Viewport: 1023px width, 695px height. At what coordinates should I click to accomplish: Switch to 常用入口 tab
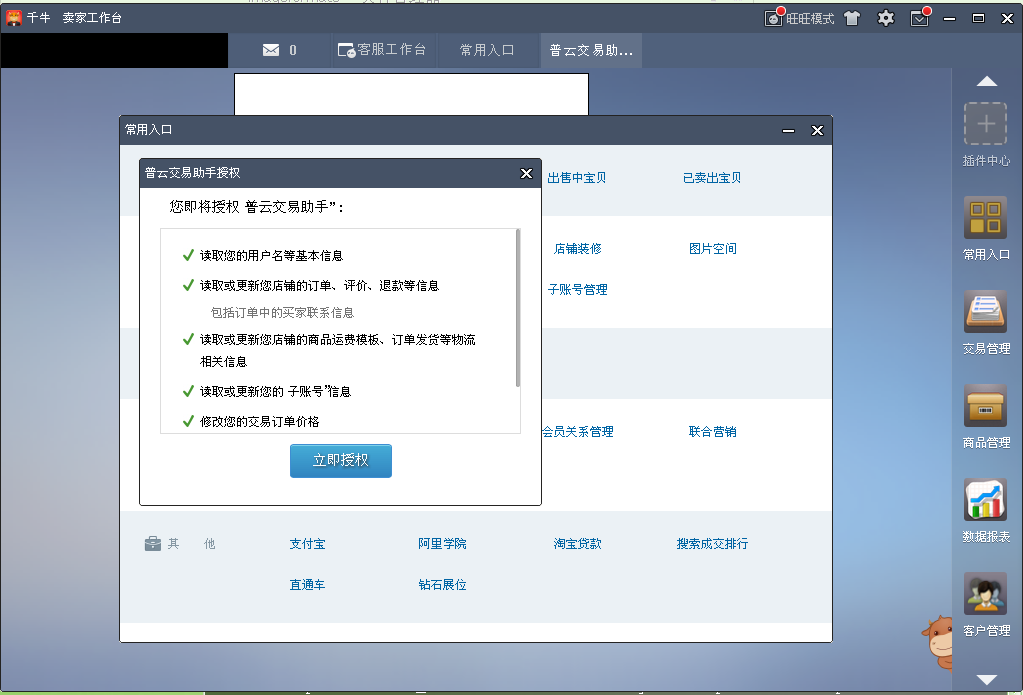pos(487,50)
